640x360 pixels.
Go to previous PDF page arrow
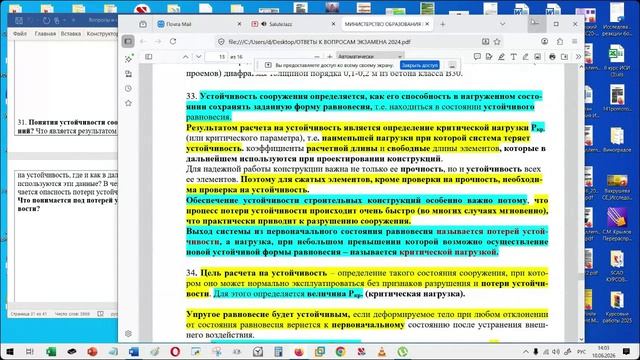pos(185,57)
